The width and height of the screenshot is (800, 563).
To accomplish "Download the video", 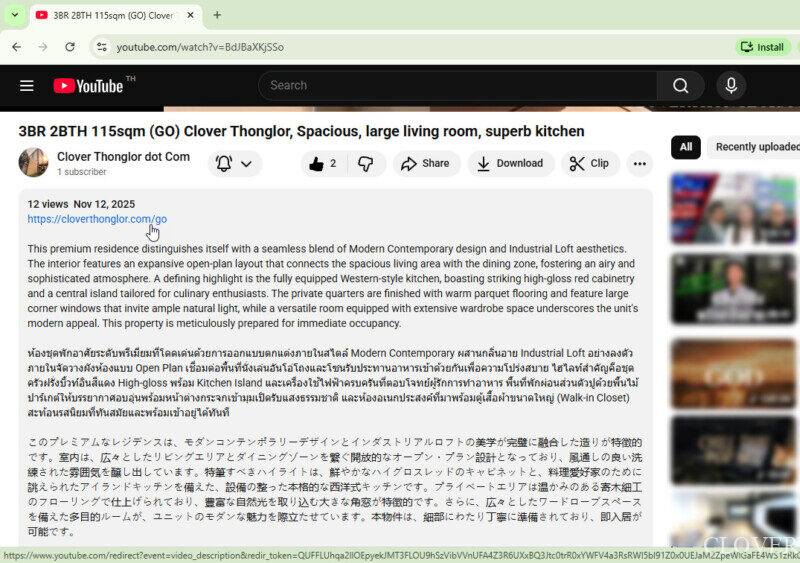I will (510, 164).
